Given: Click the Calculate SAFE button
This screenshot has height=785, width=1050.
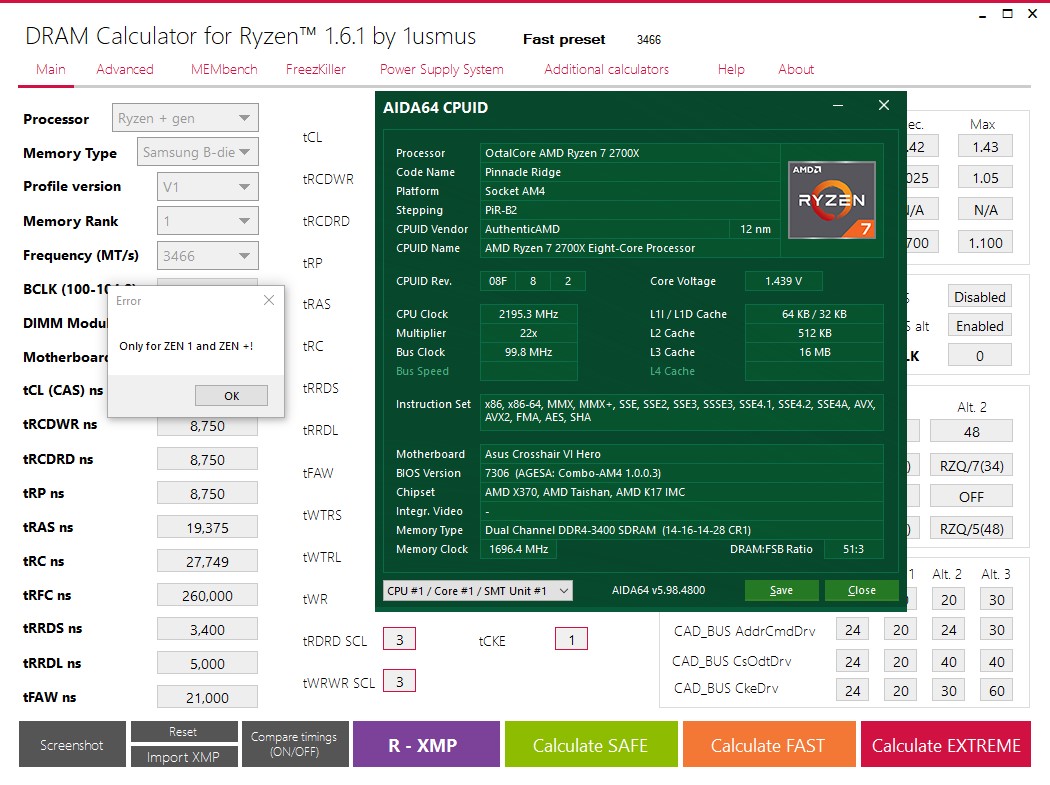Looking at the screenshot, I should pyautogui.click(x=591, y=745).
